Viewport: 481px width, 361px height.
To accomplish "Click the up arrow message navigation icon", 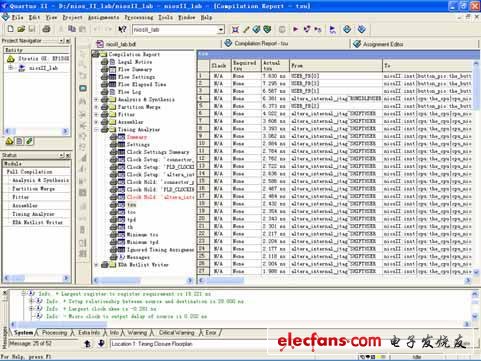I will pyautogui.click(x=88, y=343).
